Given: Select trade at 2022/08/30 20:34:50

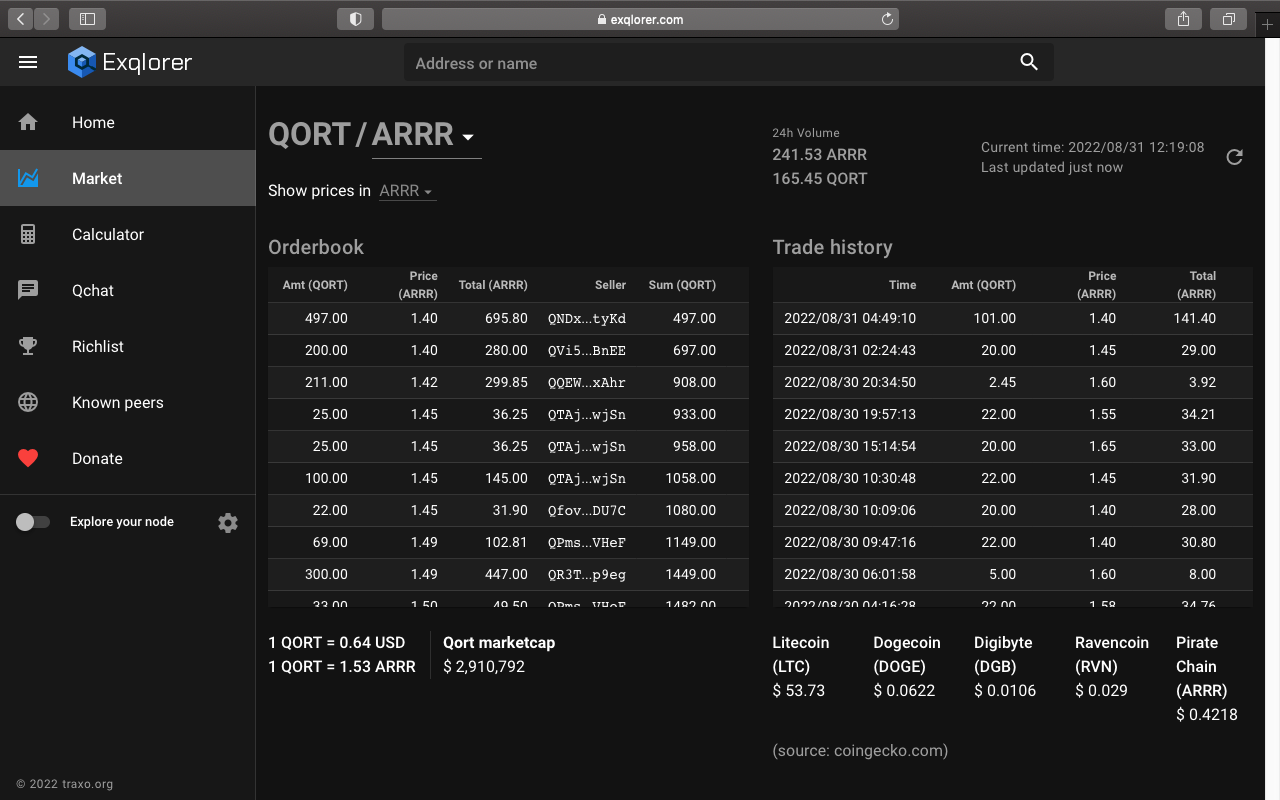Looking at the screenshot, I should (850, 382).
